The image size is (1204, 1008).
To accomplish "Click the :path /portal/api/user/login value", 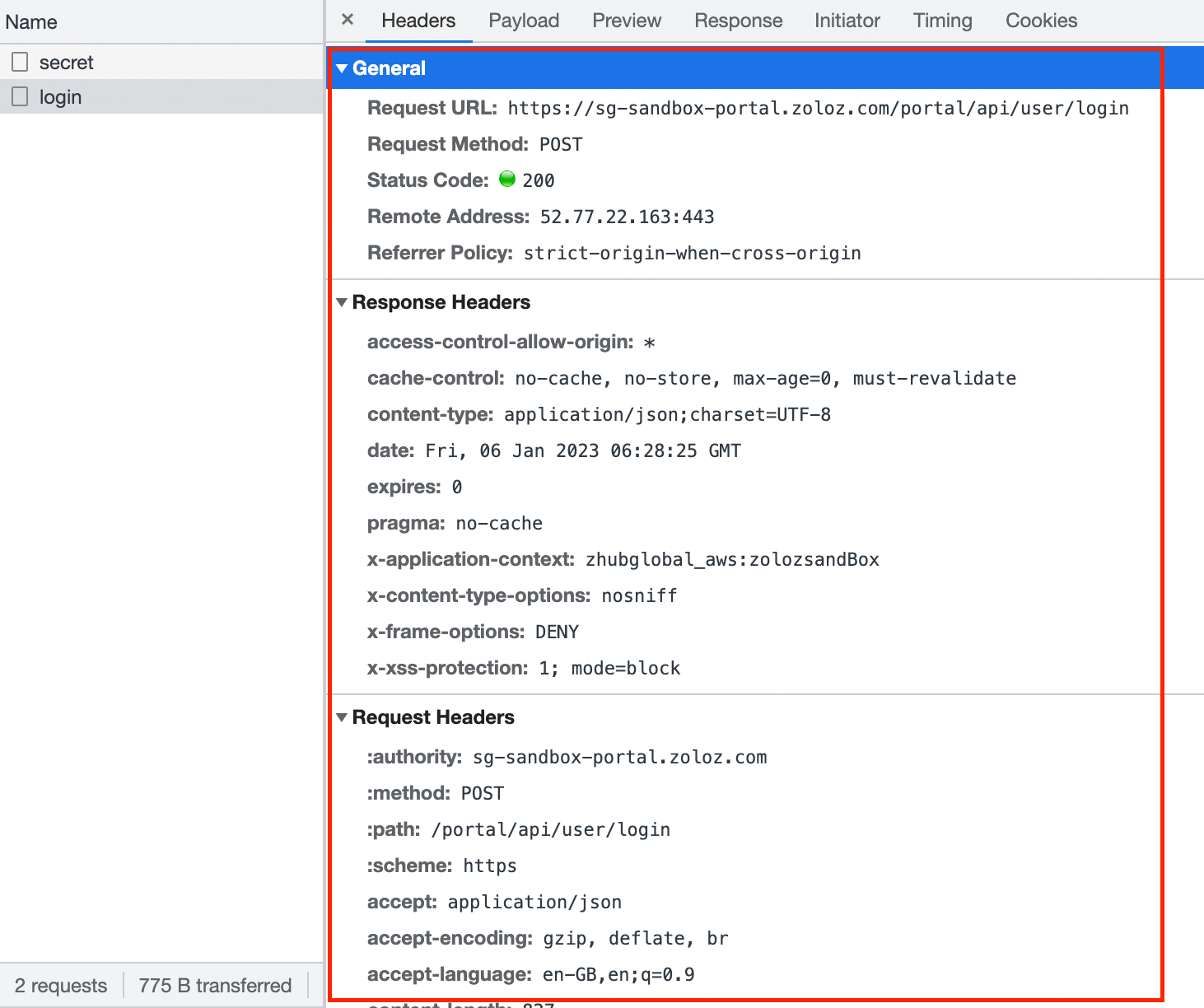I will (551, 829).
